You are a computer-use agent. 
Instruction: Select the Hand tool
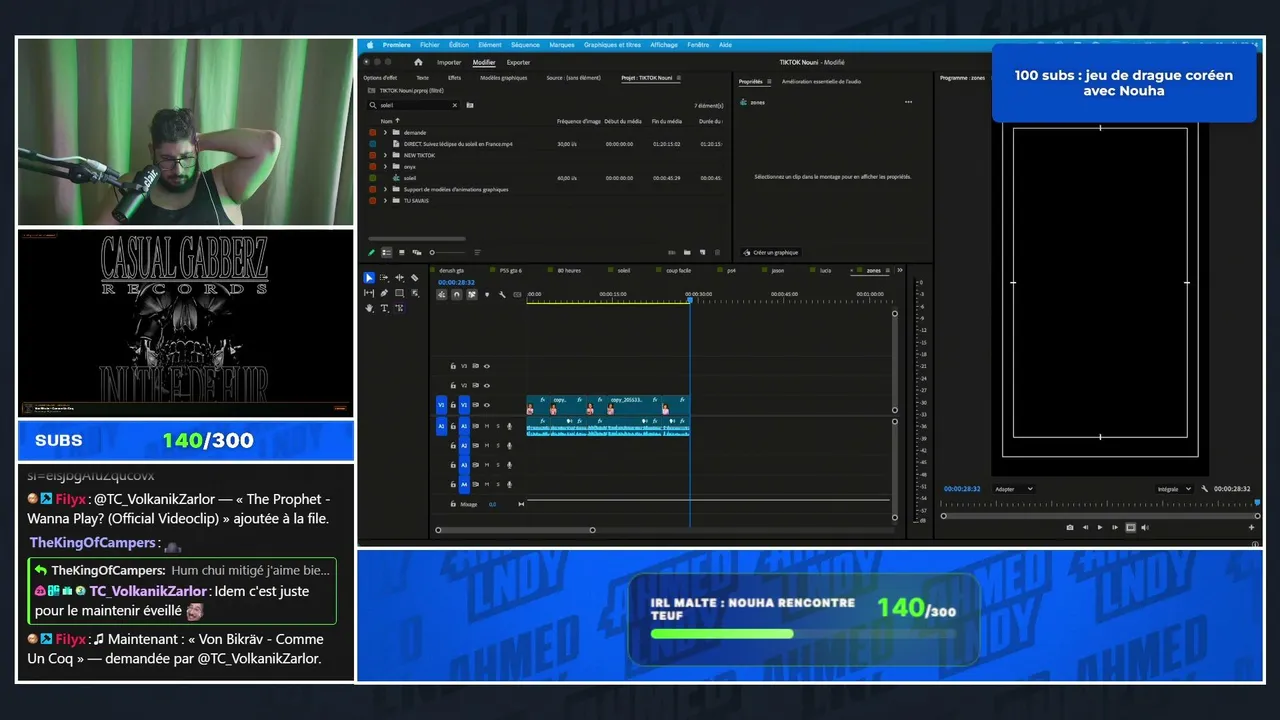pyautogui.click(x=369, y=308)
